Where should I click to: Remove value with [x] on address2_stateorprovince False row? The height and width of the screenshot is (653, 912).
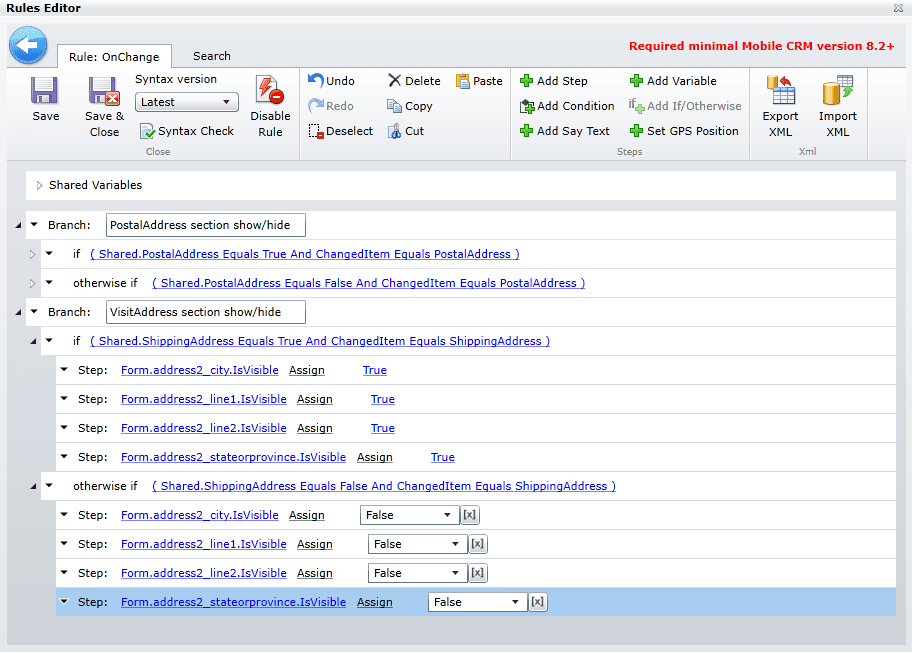pos(537,602)
